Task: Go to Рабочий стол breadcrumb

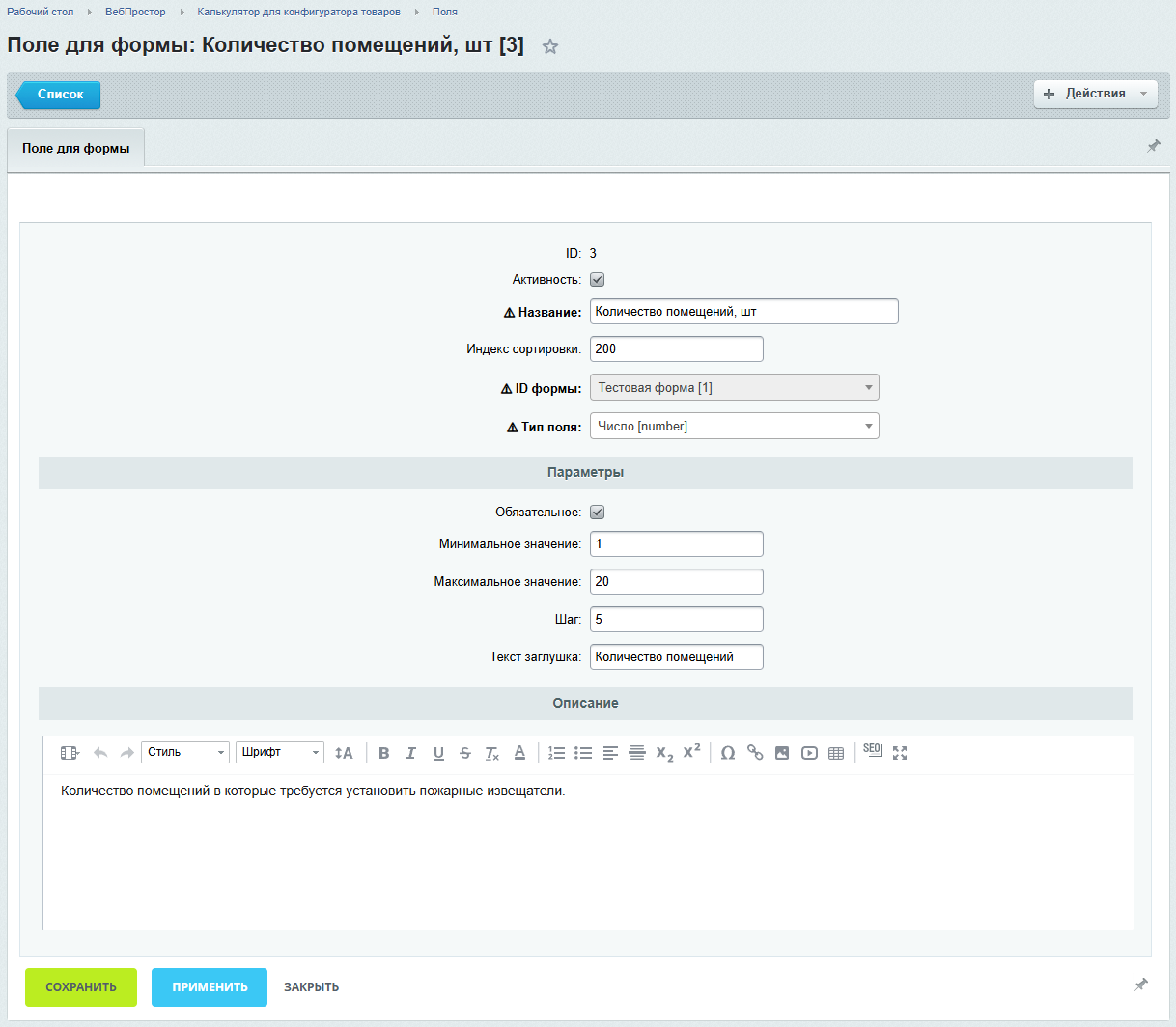Action: point(41,12)
